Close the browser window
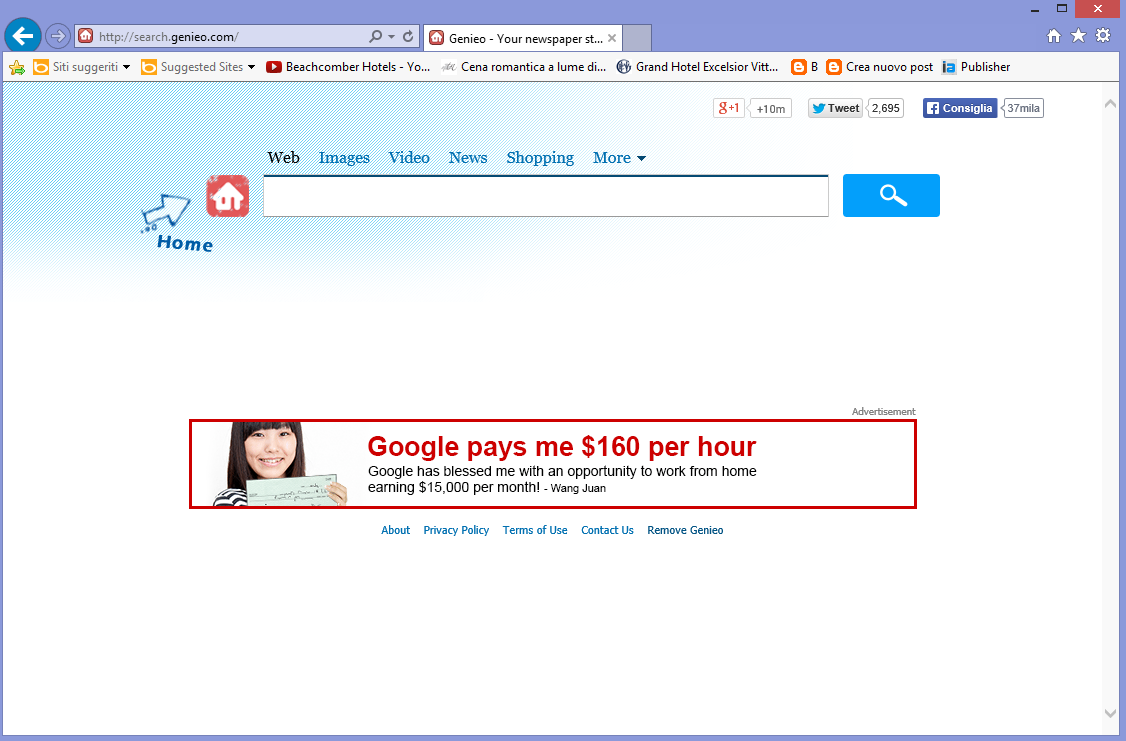Screen dimensions: 1126x741 [x=1098, y=9]
